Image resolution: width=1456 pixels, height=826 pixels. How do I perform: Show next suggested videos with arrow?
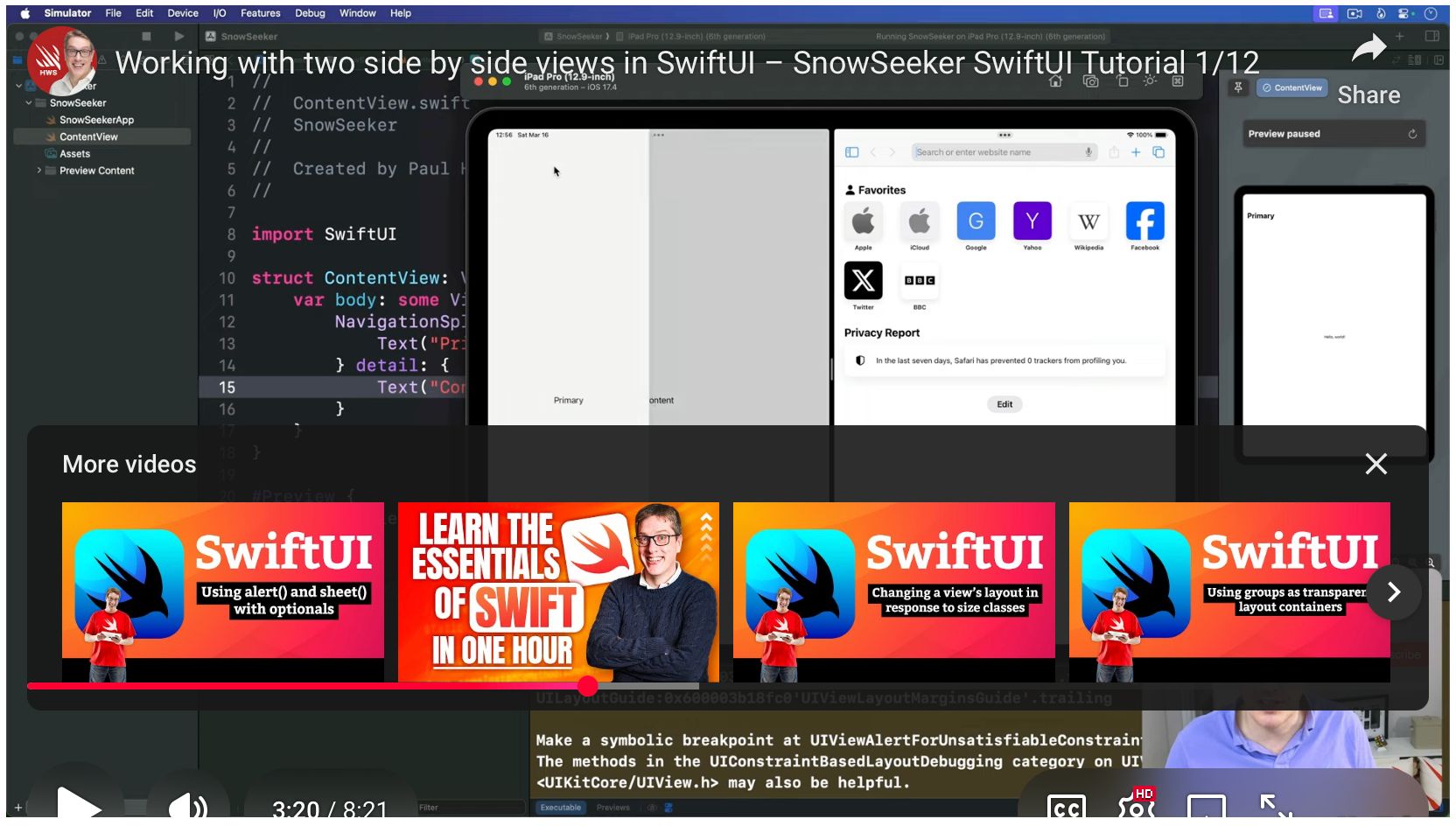(1393, 592)
